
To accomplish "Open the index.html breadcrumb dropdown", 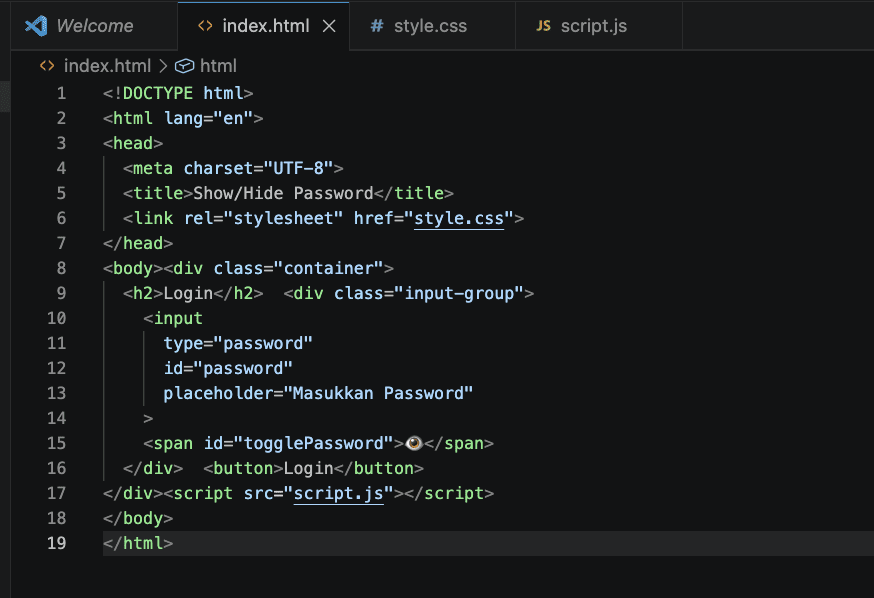I will [107, 66].
